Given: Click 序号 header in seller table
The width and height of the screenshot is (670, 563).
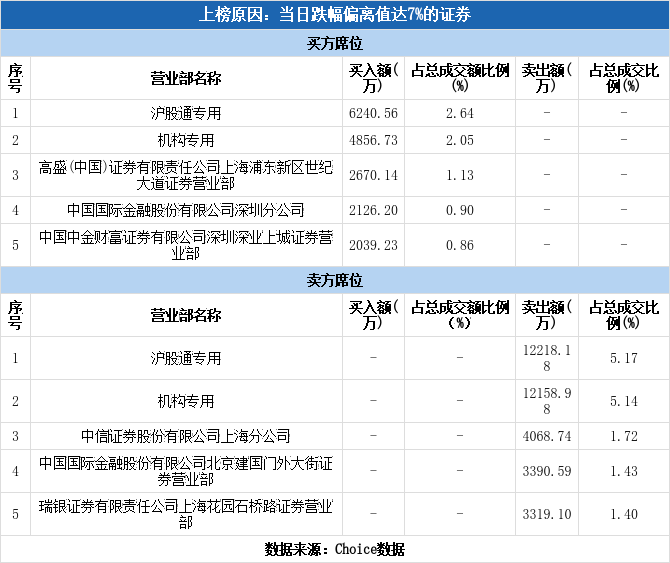Looking at the screenshot, I should (15, 315).
